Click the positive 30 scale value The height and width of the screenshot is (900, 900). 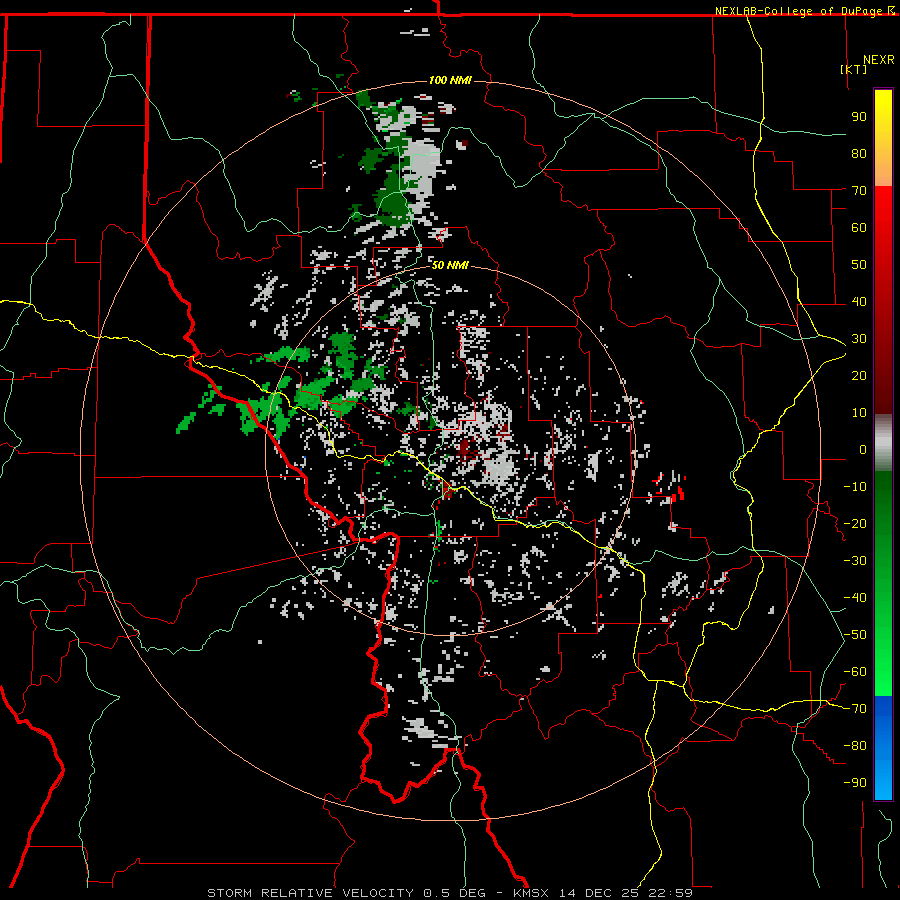[859, 339]
